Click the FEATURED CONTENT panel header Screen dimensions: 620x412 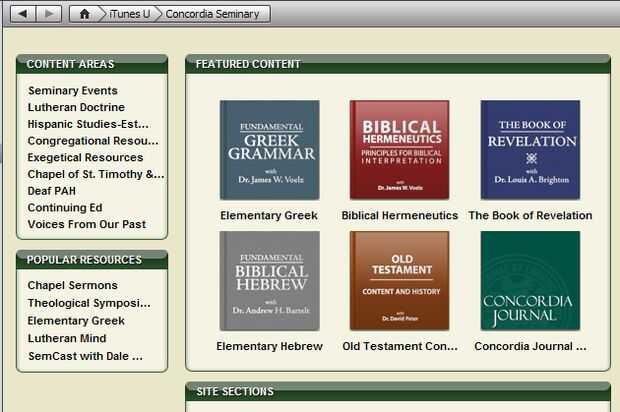tap(398, 64)
